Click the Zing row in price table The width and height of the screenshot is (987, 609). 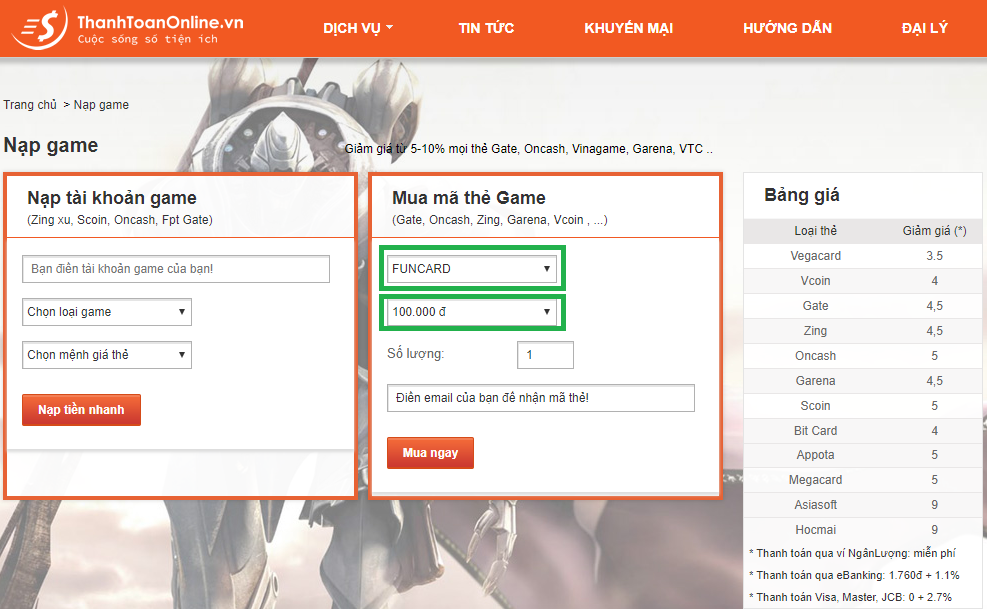point(862,331)
